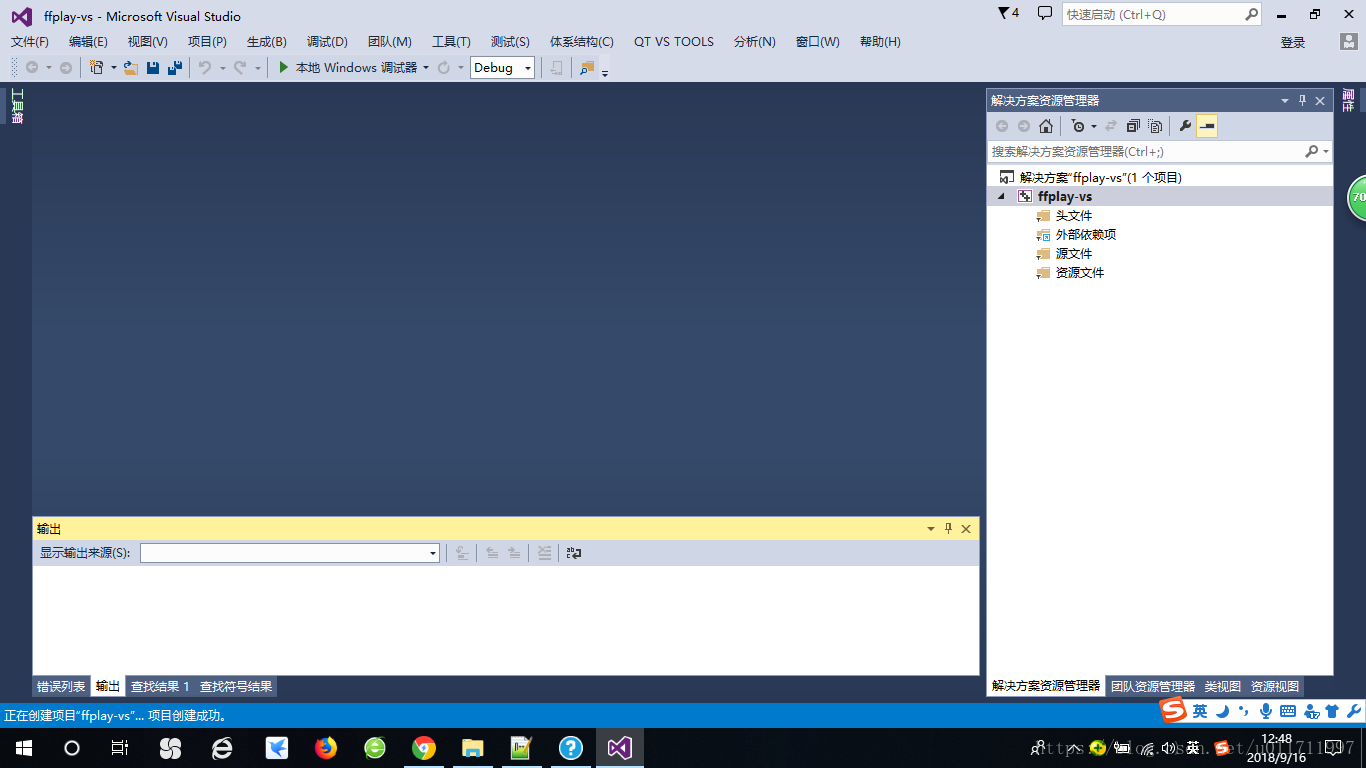Screen dimensions: 1366x768
Task: Select the 头文件 folder
Action: click(x=1074, y=216)
